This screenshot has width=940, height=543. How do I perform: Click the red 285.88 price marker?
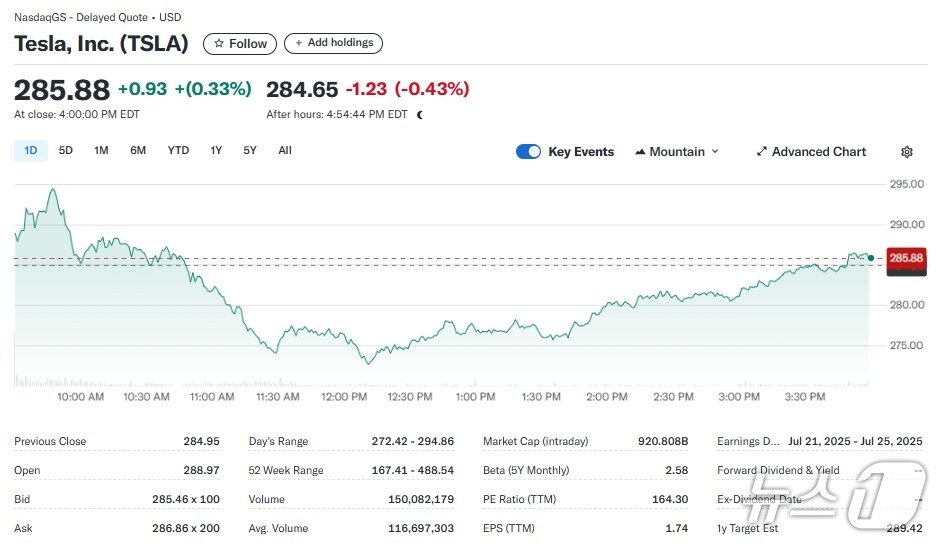pyautogui.click(x=906, y=258)
